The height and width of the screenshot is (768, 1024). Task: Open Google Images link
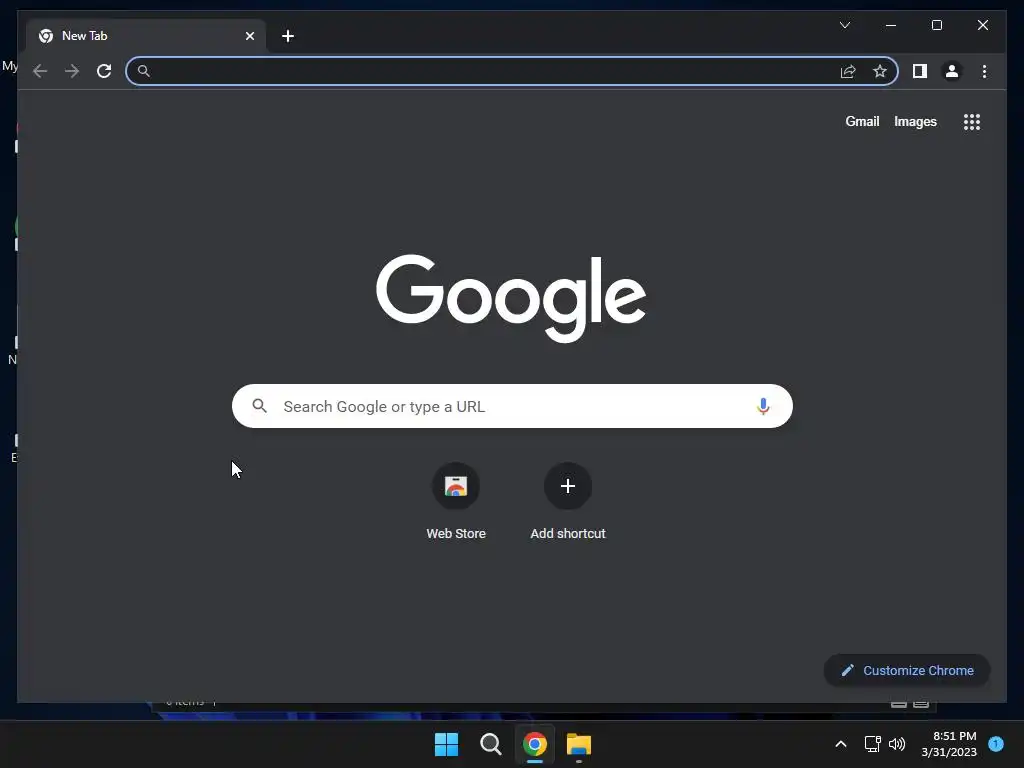(x=915, y=121)
